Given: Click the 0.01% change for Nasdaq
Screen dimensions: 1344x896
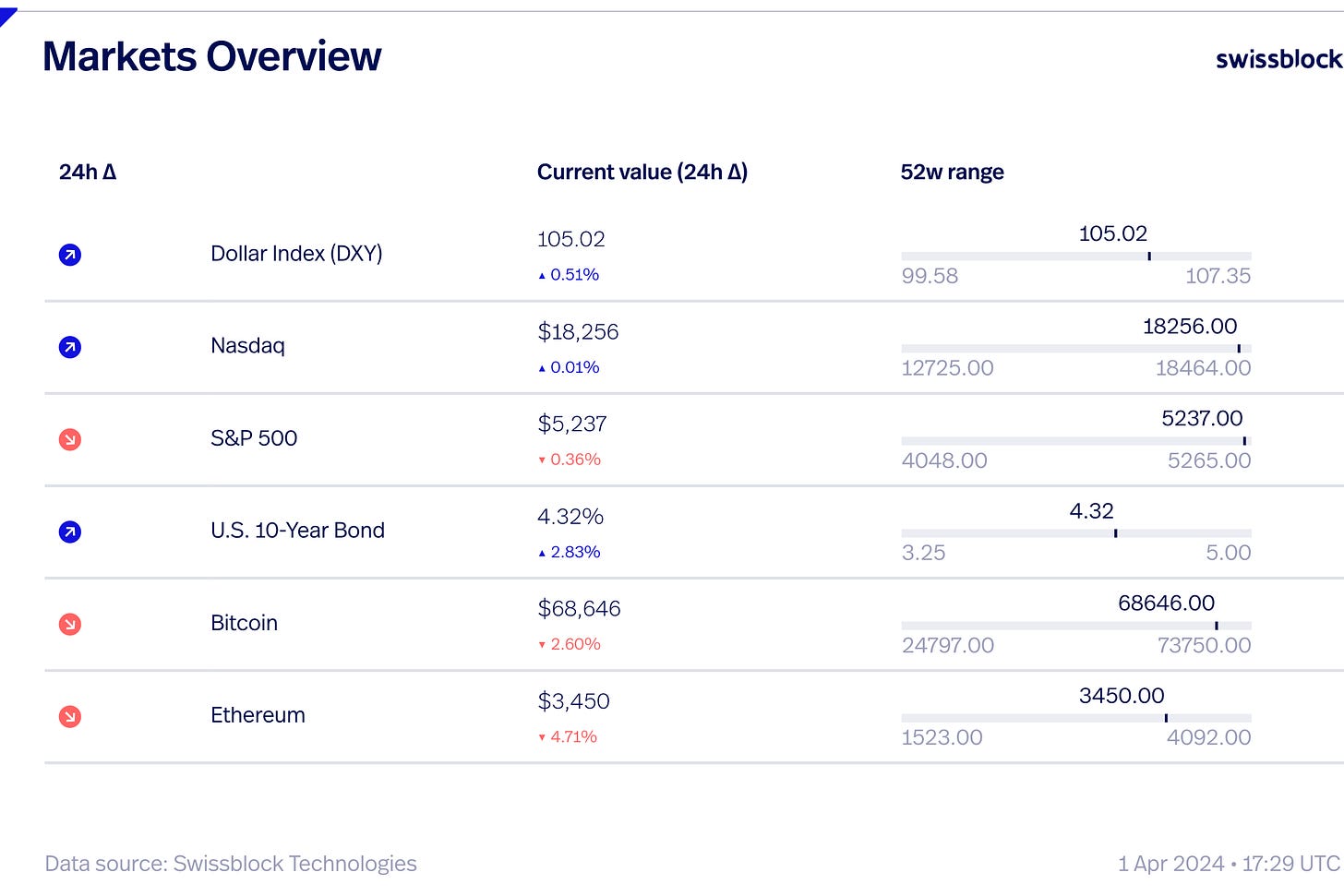Looking at the screenshot, I should tap(569, 367).
